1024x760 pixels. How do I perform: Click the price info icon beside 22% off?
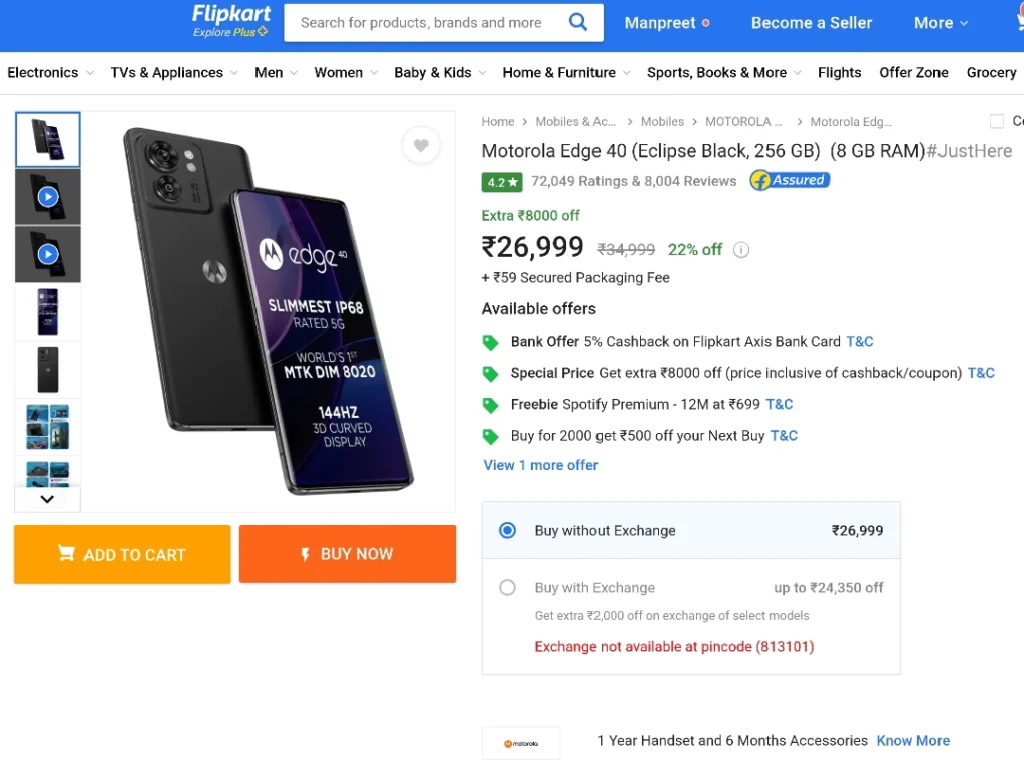point(741,249)
